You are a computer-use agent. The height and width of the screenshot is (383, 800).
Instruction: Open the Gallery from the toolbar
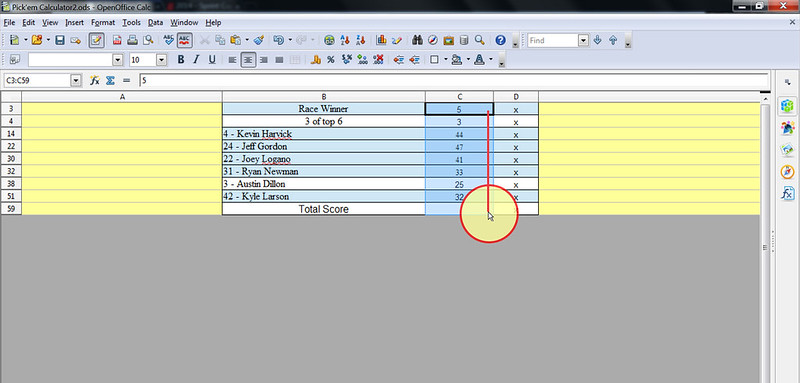448,40
